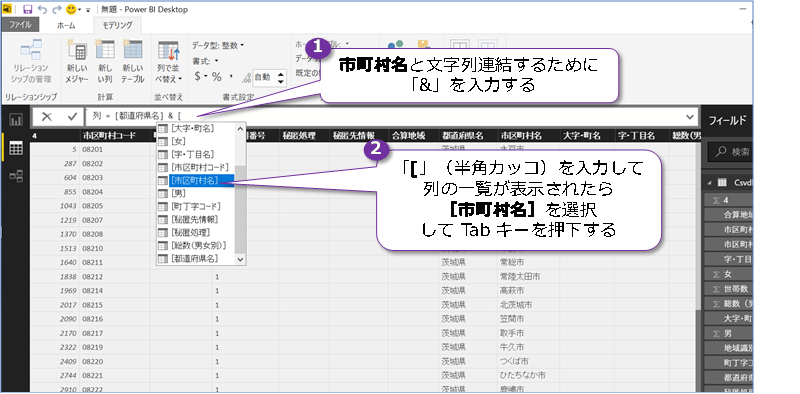The width and height of the screenshot is (800, 394).
Task: Apply percentage format with % button
Action: [x=217, y=77]
